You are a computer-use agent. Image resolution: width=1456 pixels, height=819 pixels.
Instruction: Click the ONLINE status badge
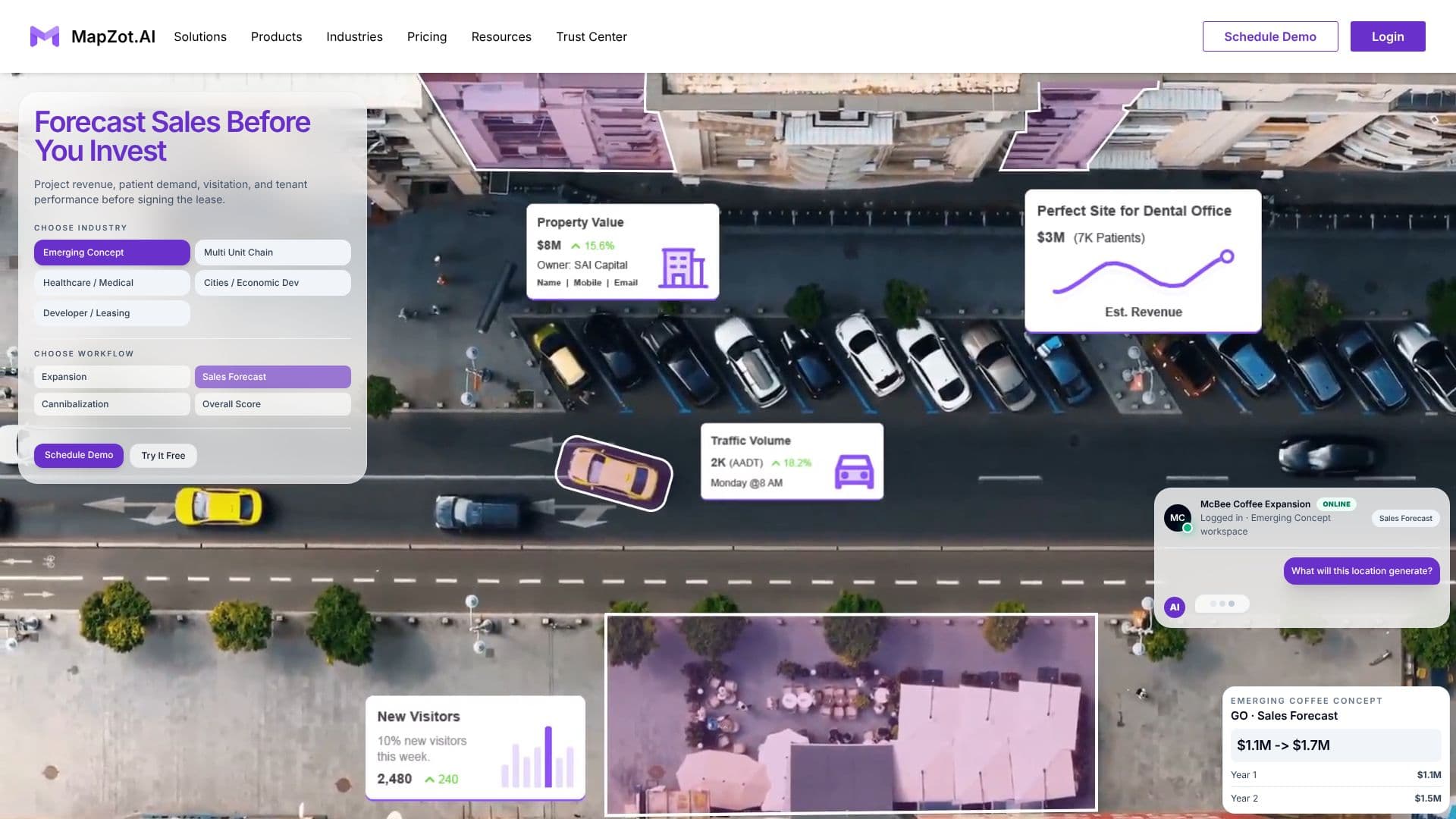click(1336, 504)
